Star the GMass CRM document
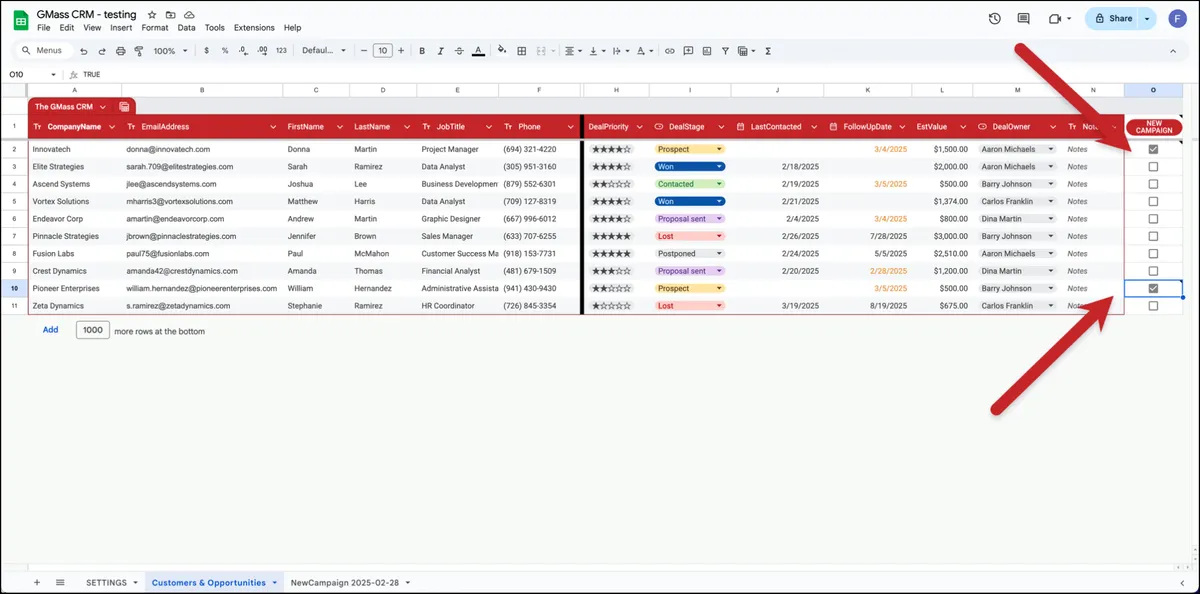This screenshot has height=594, width=1200. click(x=152, y=16)
